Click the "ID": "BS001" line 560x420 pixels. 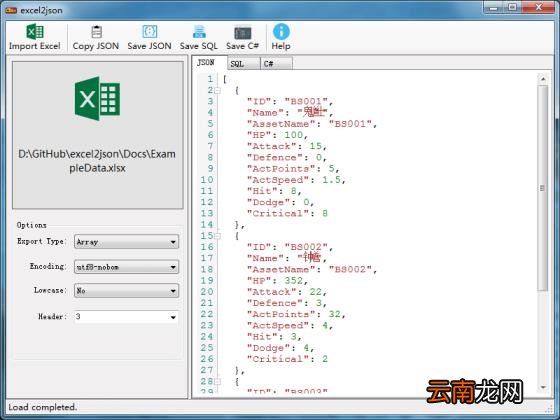290,102
